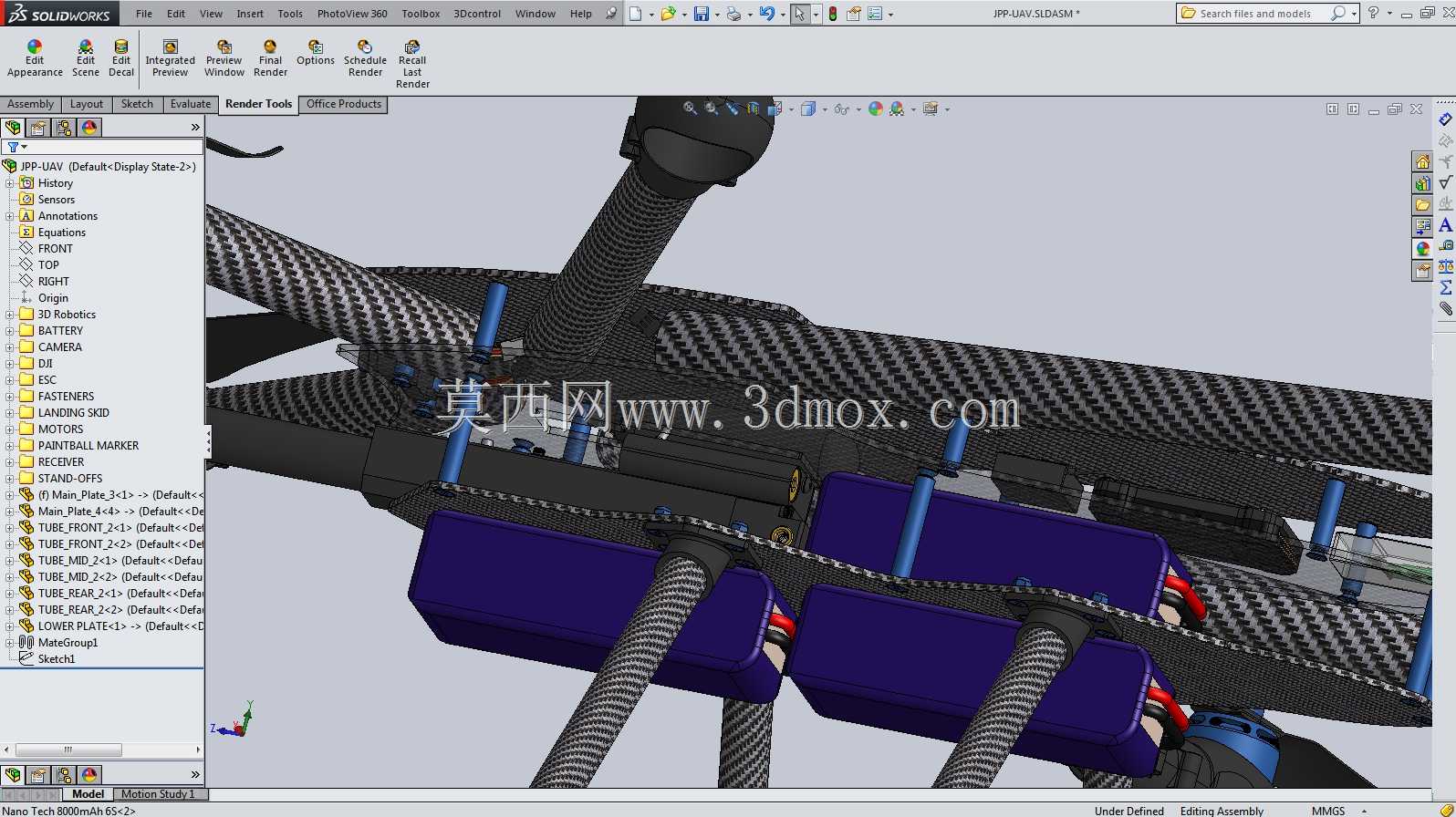Click the Undo arrow icon
This screenshot has width=1456, height=817.
coord(767,14)
